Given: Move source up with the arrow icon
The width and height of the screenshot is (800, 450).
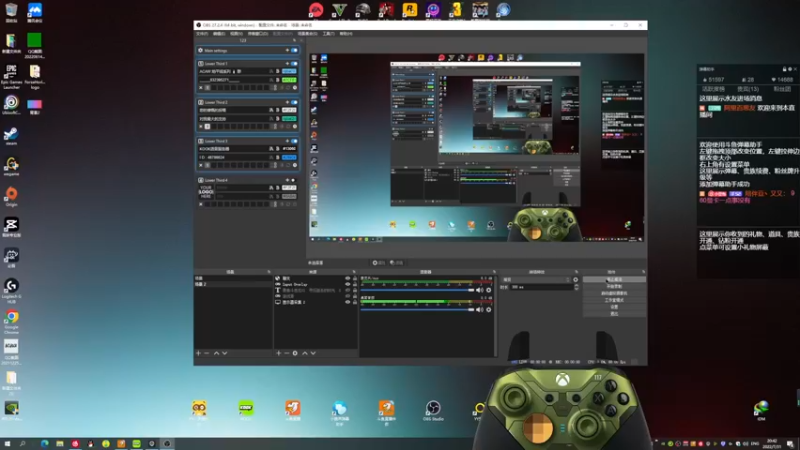Looking at the screenshot, I should [305, 353].
